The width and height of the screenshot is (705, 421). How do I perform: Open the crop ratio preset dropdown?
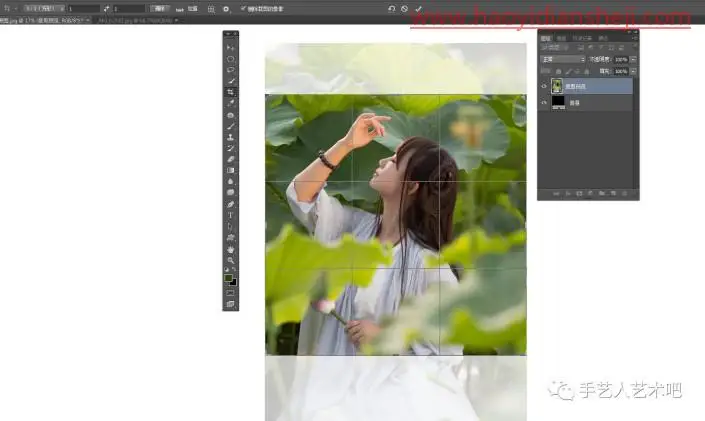click(44, 9)
